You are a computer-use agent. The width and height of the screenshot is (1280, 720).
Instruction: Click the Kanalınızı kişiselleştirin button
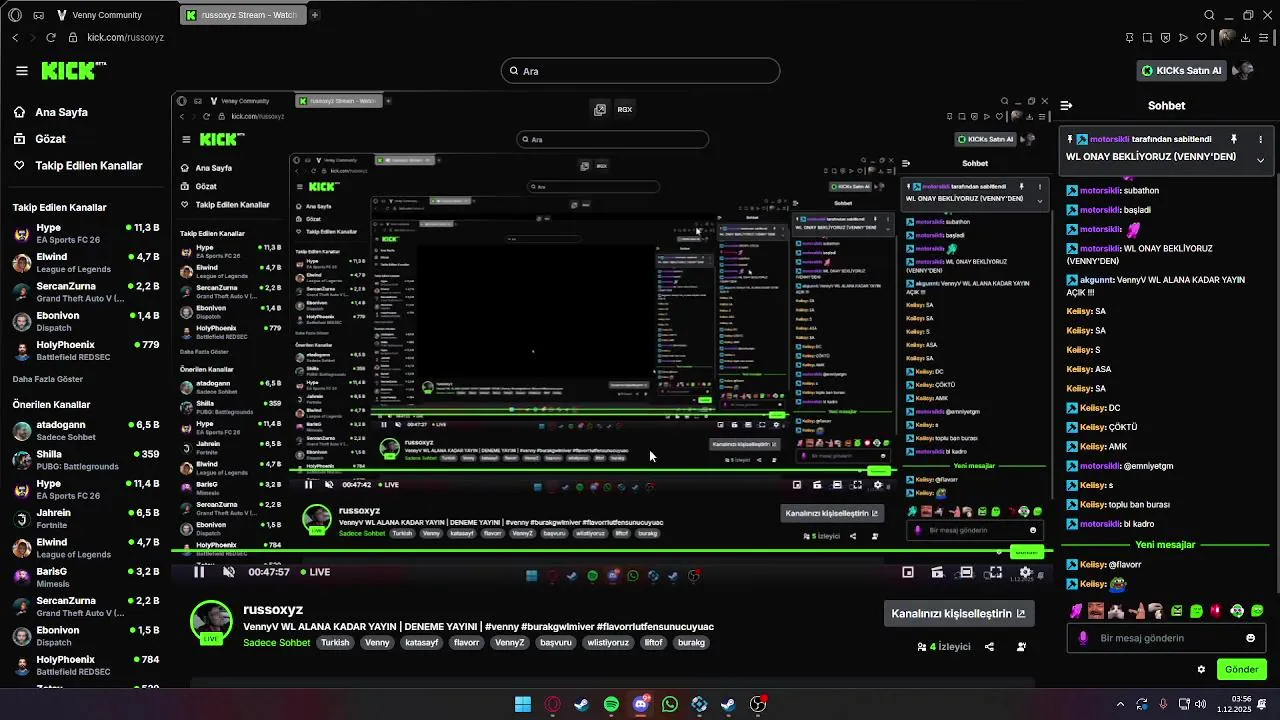click(x=958, y=613)
